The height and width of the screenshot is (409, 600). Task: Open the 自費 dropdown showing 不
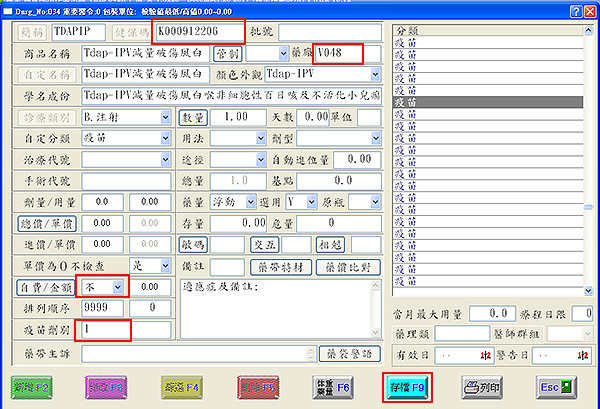[x=119, y=287]
